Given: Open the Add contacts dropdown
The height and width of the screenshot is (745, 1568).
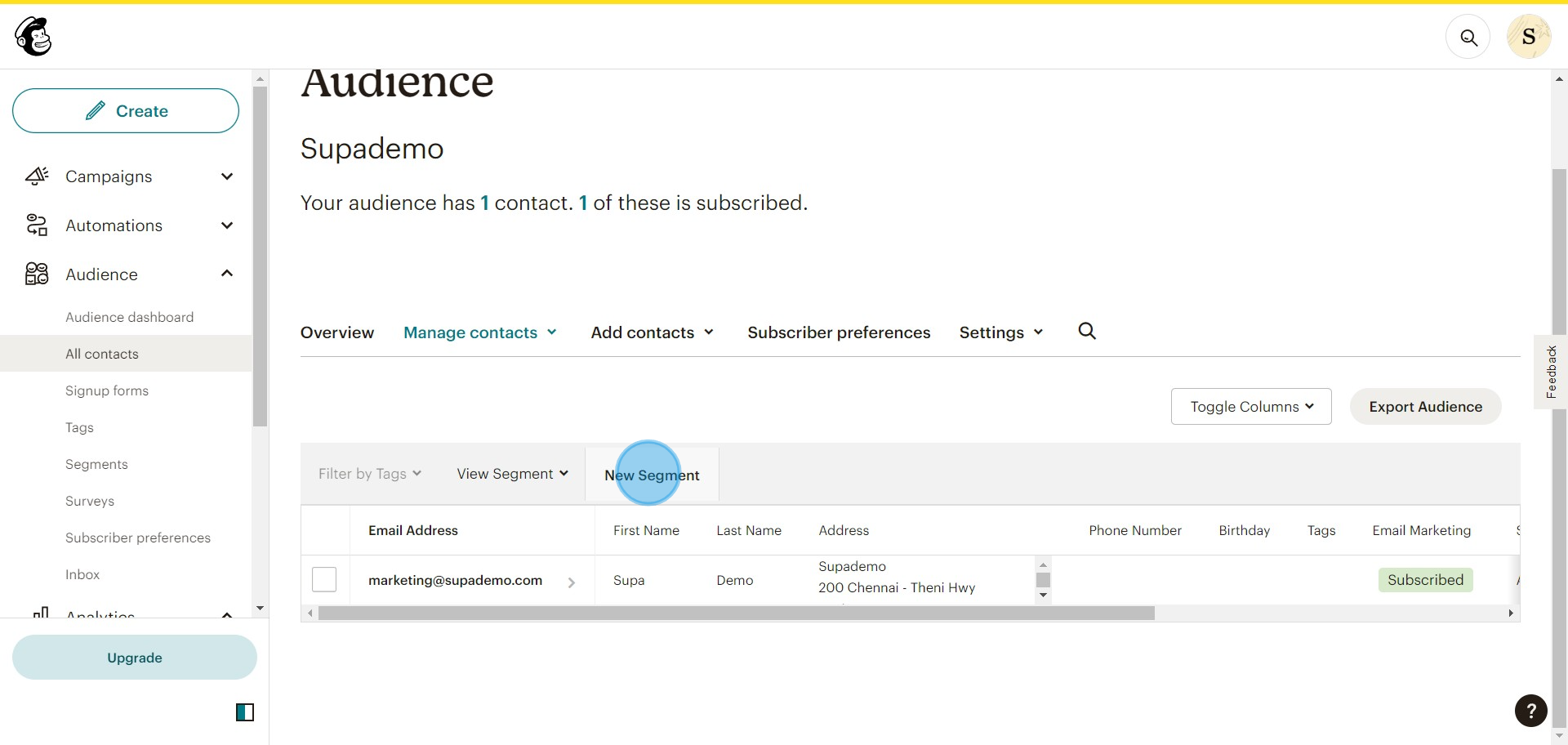Looking at the screenshot, I should pos(653,332).
